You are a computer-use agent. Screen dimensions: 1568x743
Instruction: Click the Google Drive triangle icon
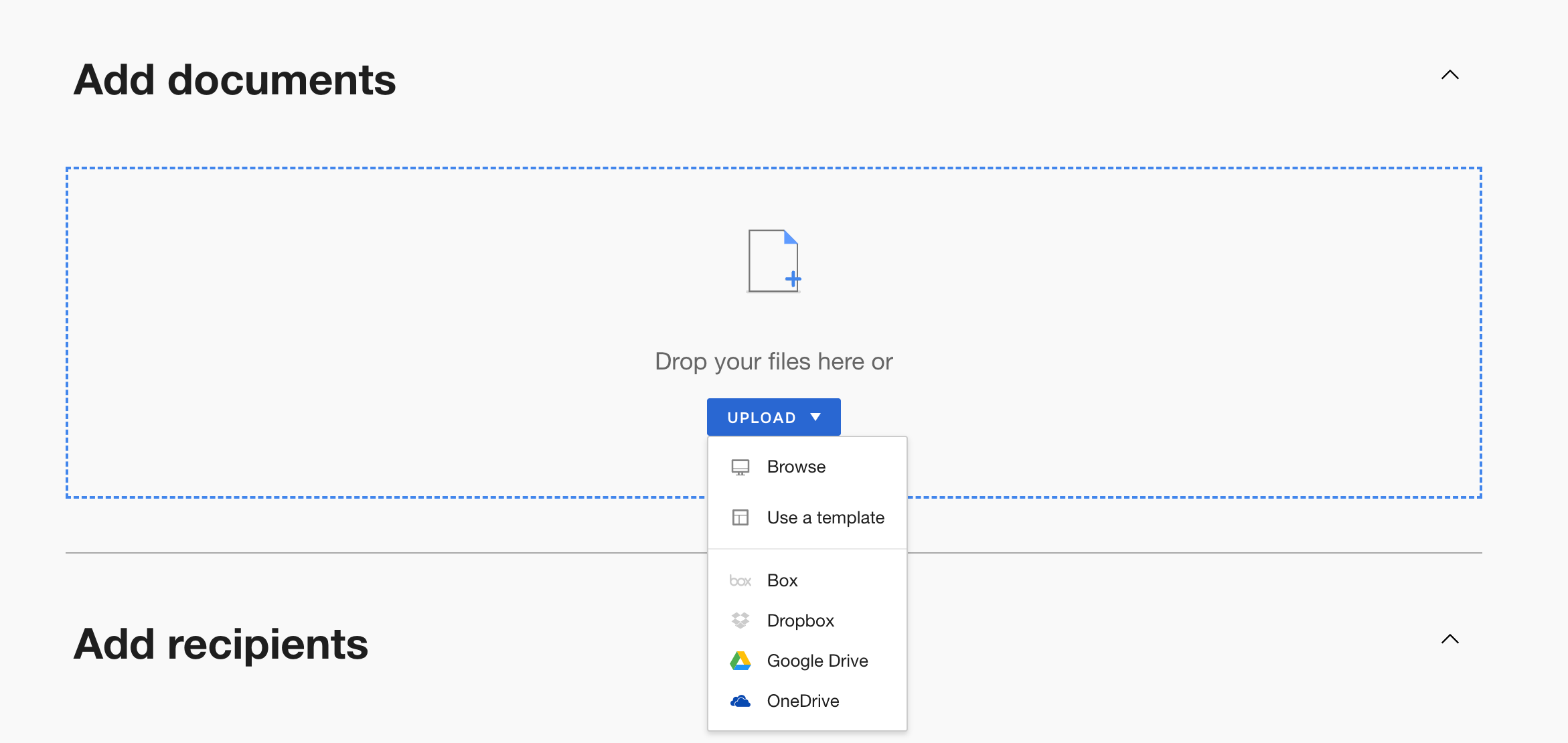pos(740,661)
